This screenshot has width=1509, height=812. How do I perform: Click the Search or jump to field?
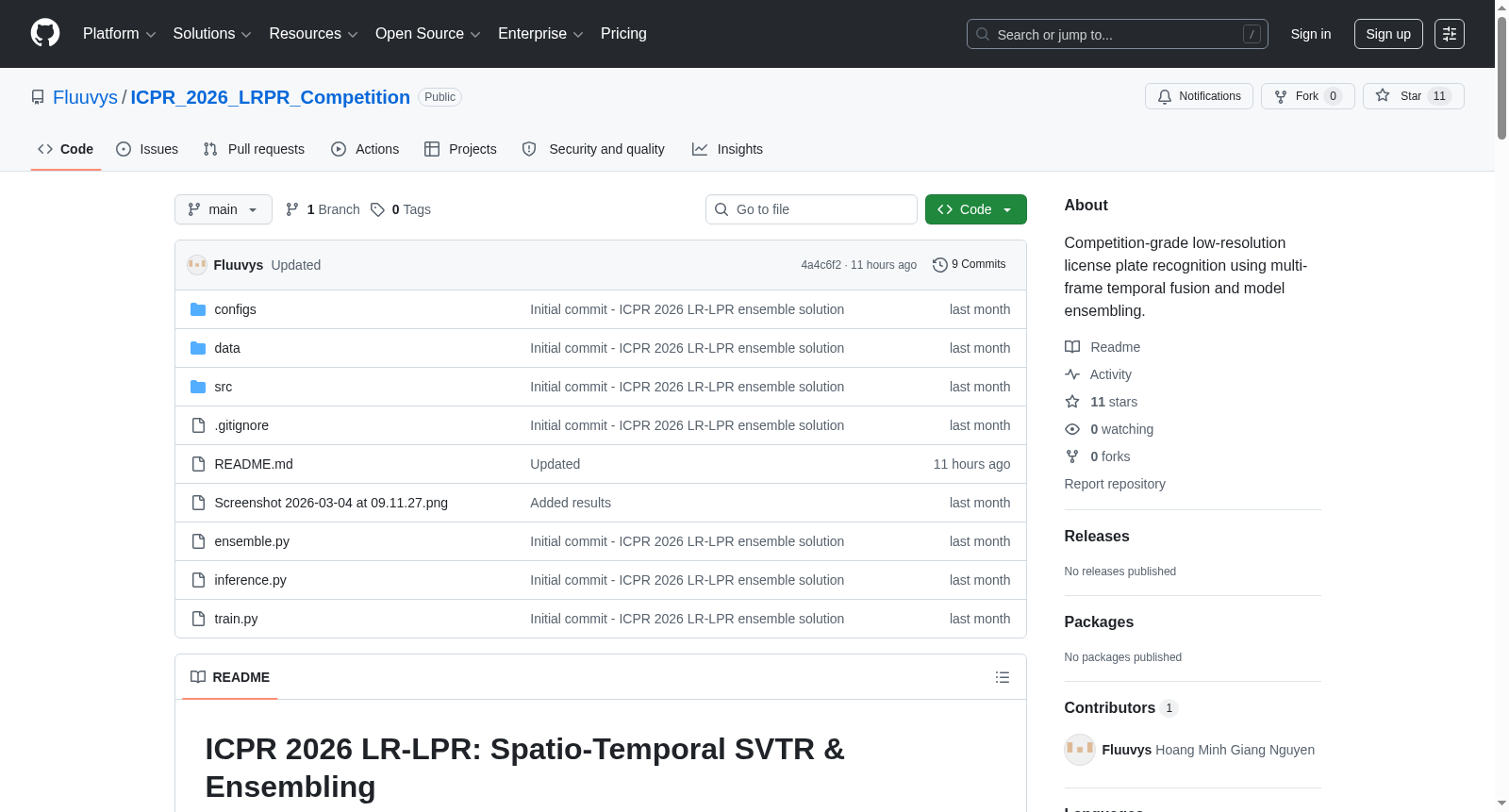(1118, 34)
